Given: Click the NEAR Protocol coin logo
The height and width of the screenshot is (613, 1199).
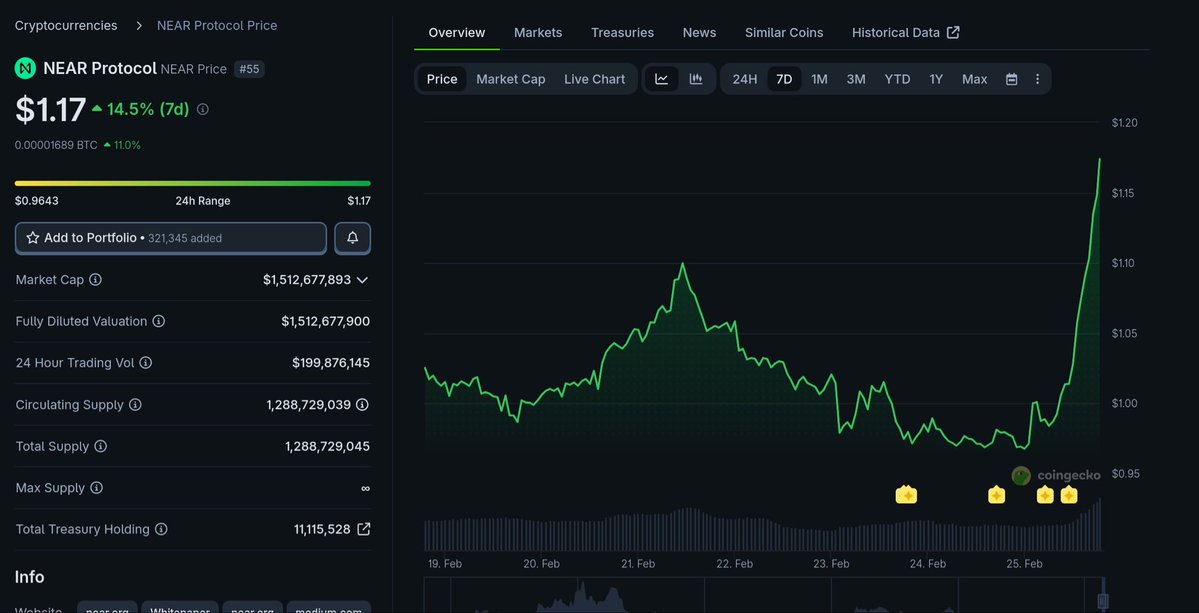Looking at the screenshot, I should 25,69.
